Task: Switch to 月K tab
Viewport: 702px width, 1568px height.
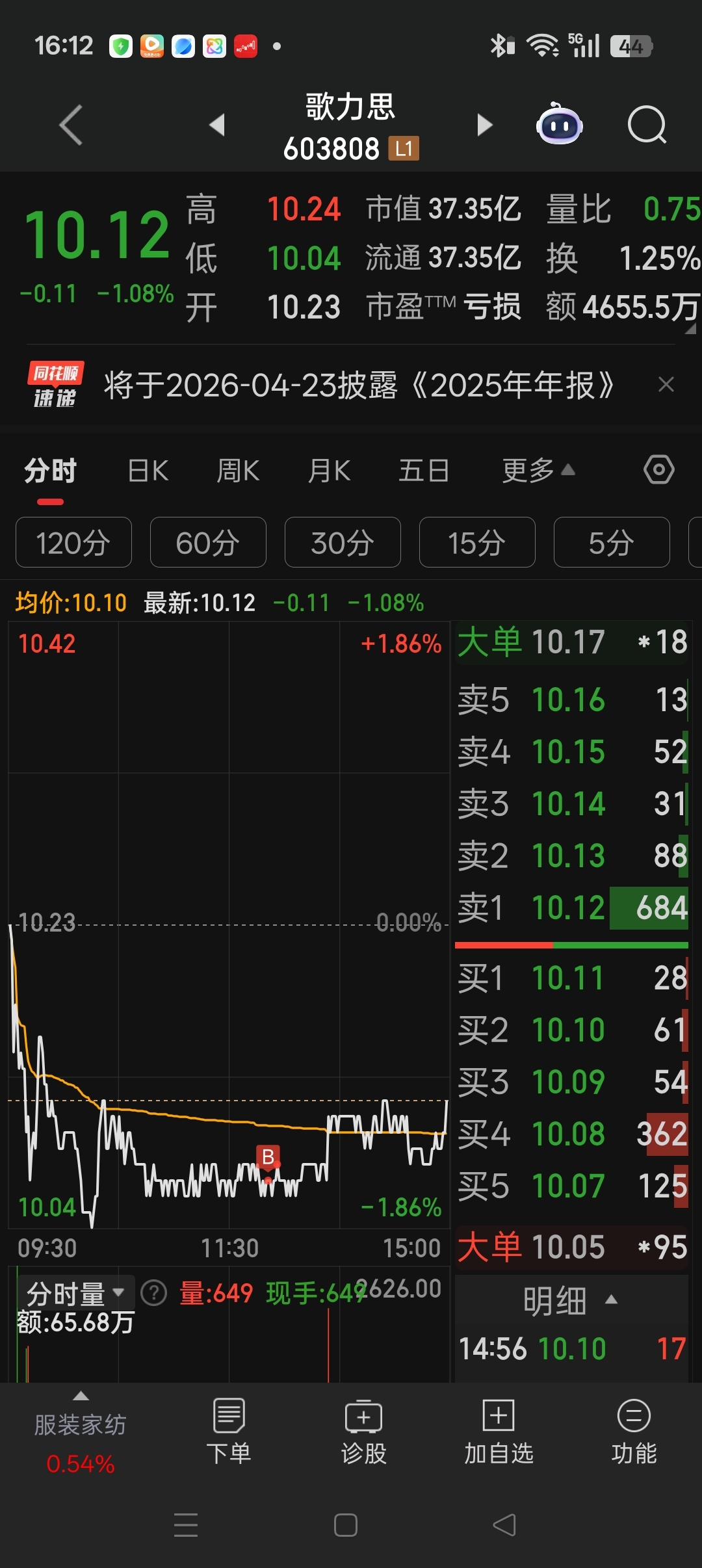Action: (330, 471)
